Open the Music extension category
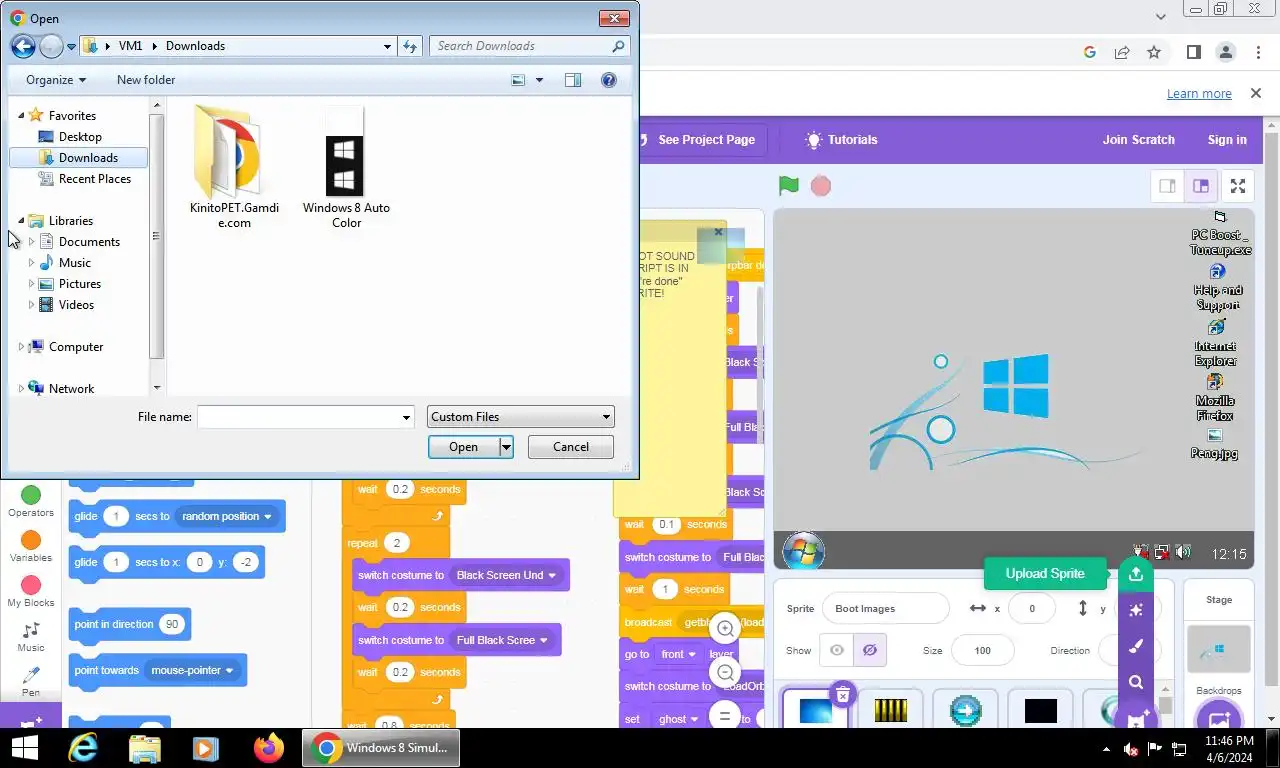 coord(31,637)
